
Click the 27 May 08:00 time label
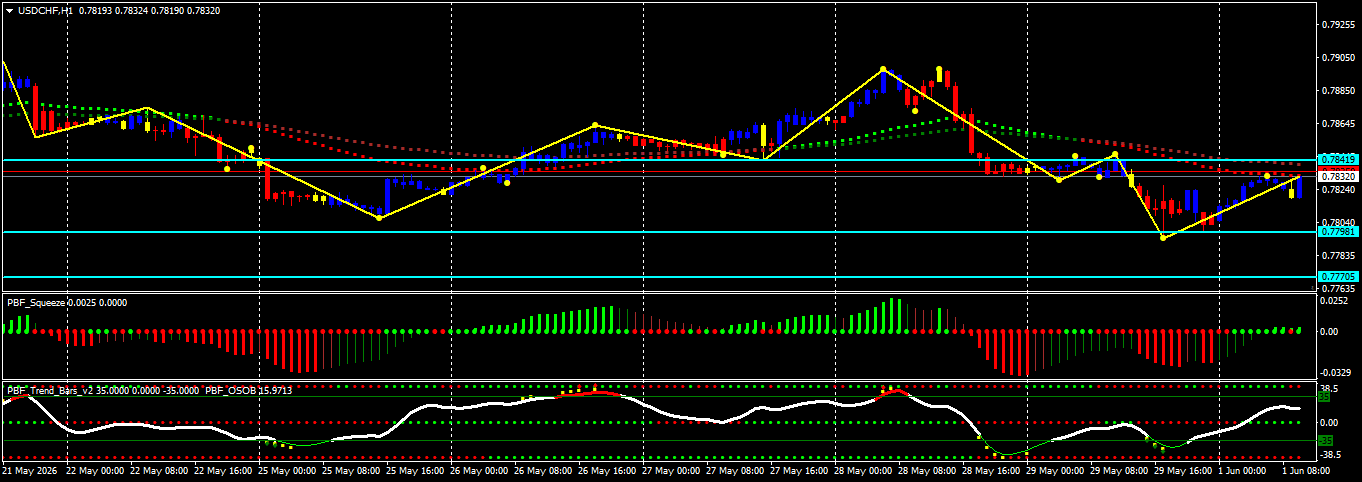coord(736,470)
